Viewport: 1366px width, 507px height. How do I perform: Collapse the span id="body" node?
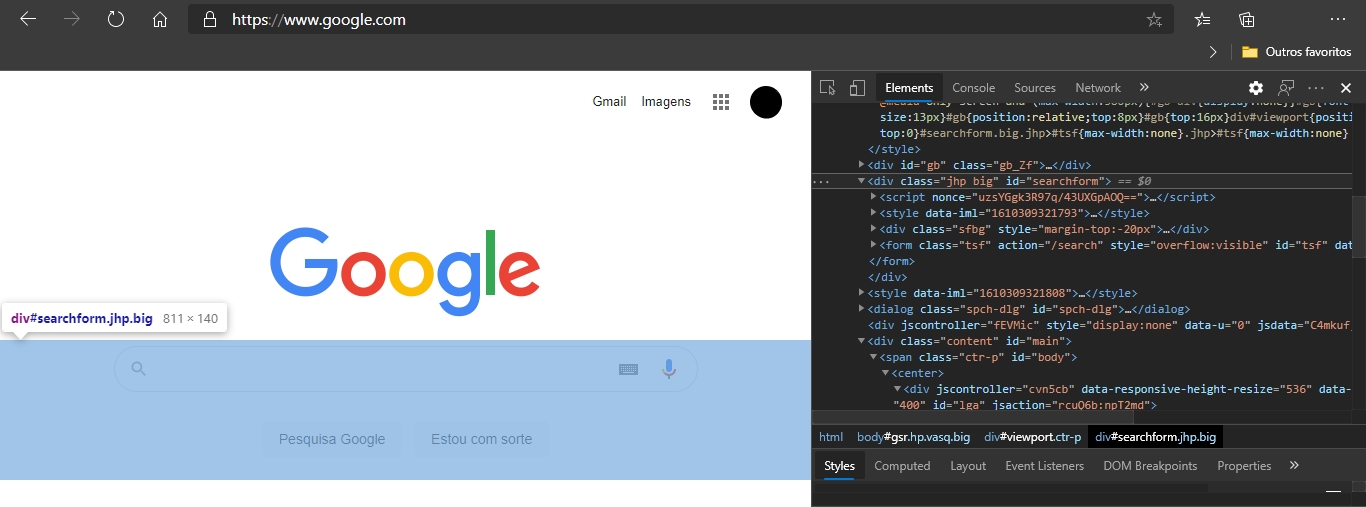[874, 357]
